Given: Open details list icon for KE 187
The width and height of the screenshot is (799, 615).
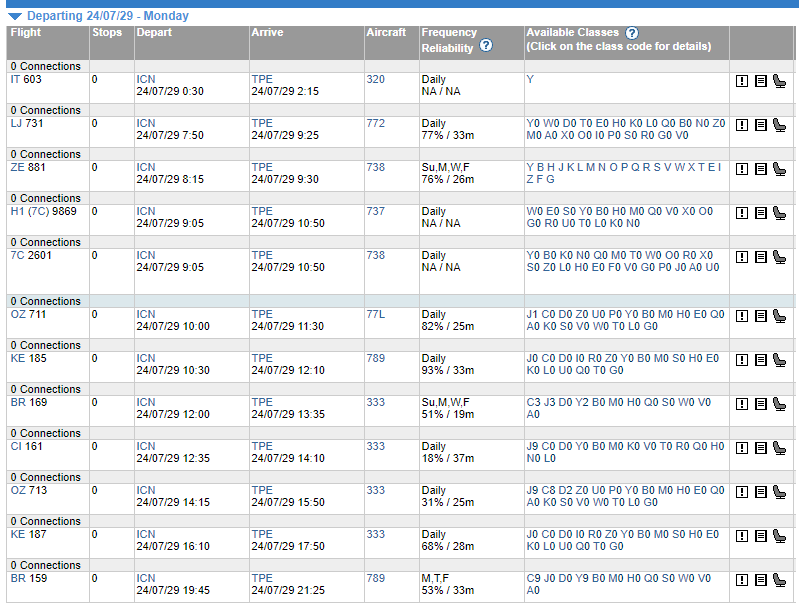Looking at the screenshot, I should point(761,536).
